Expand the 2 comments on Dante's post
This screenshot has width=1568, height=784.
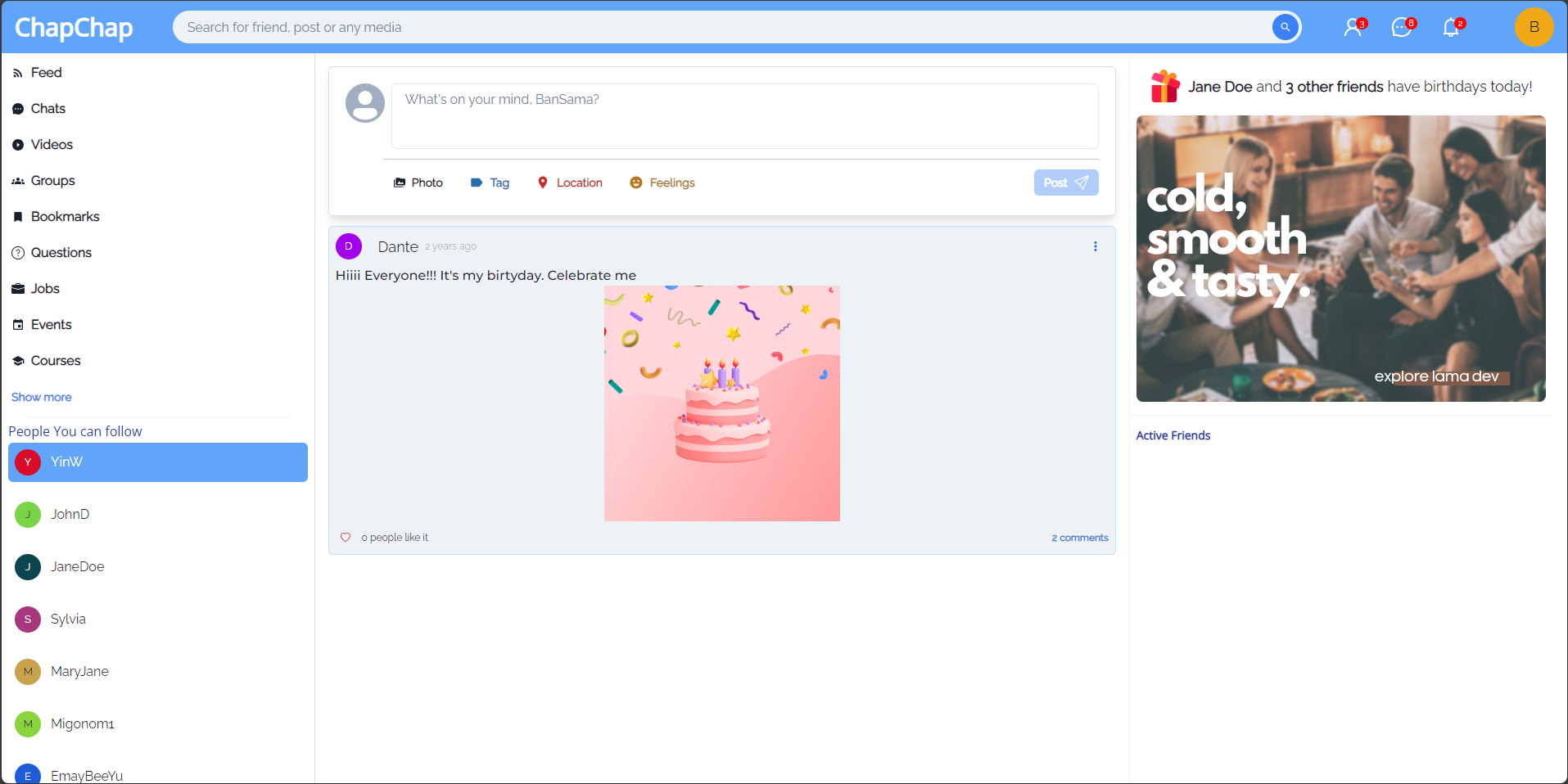coord(1079,538)
